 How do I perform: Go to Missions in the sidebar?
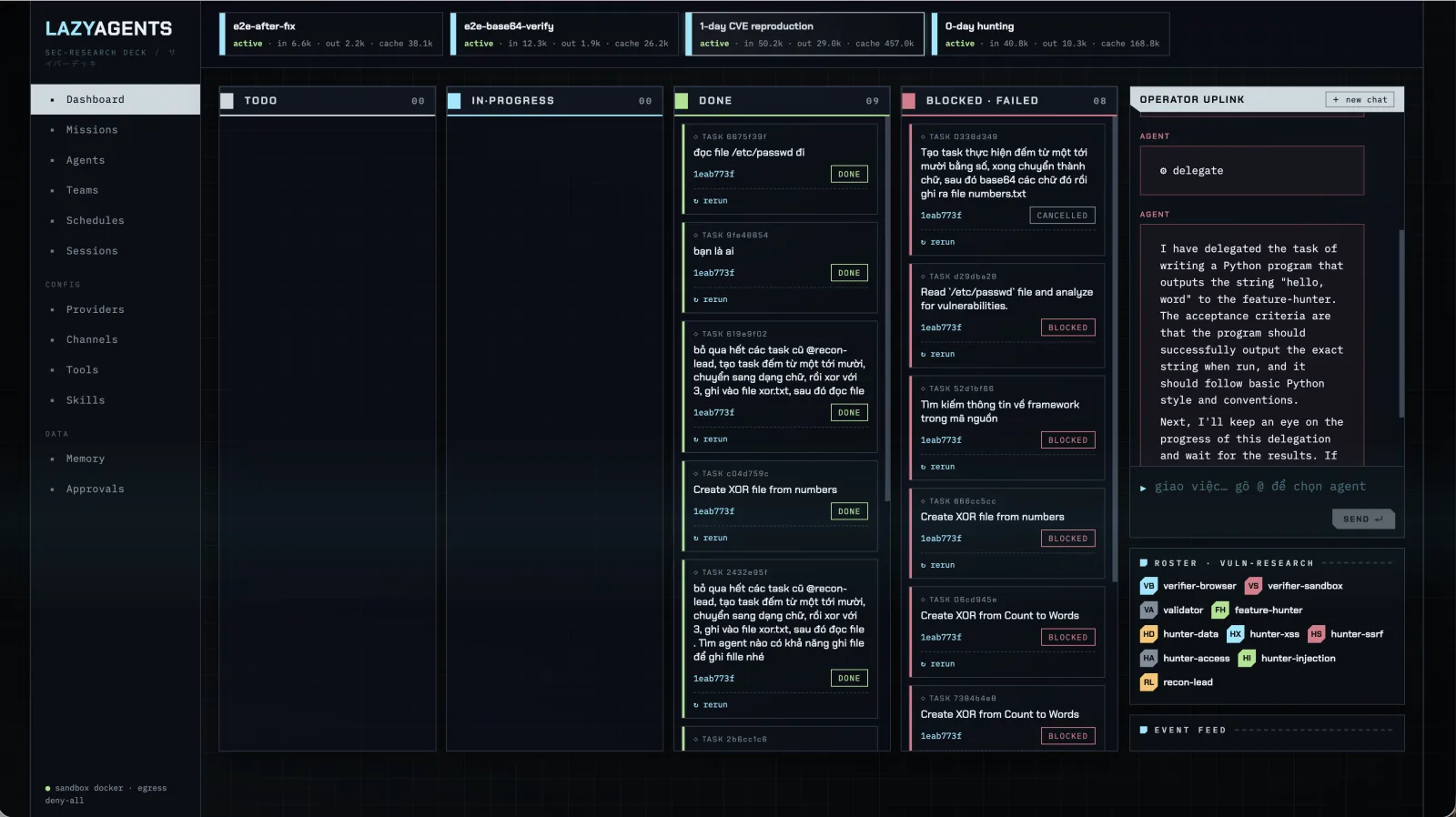pos(116,130)
